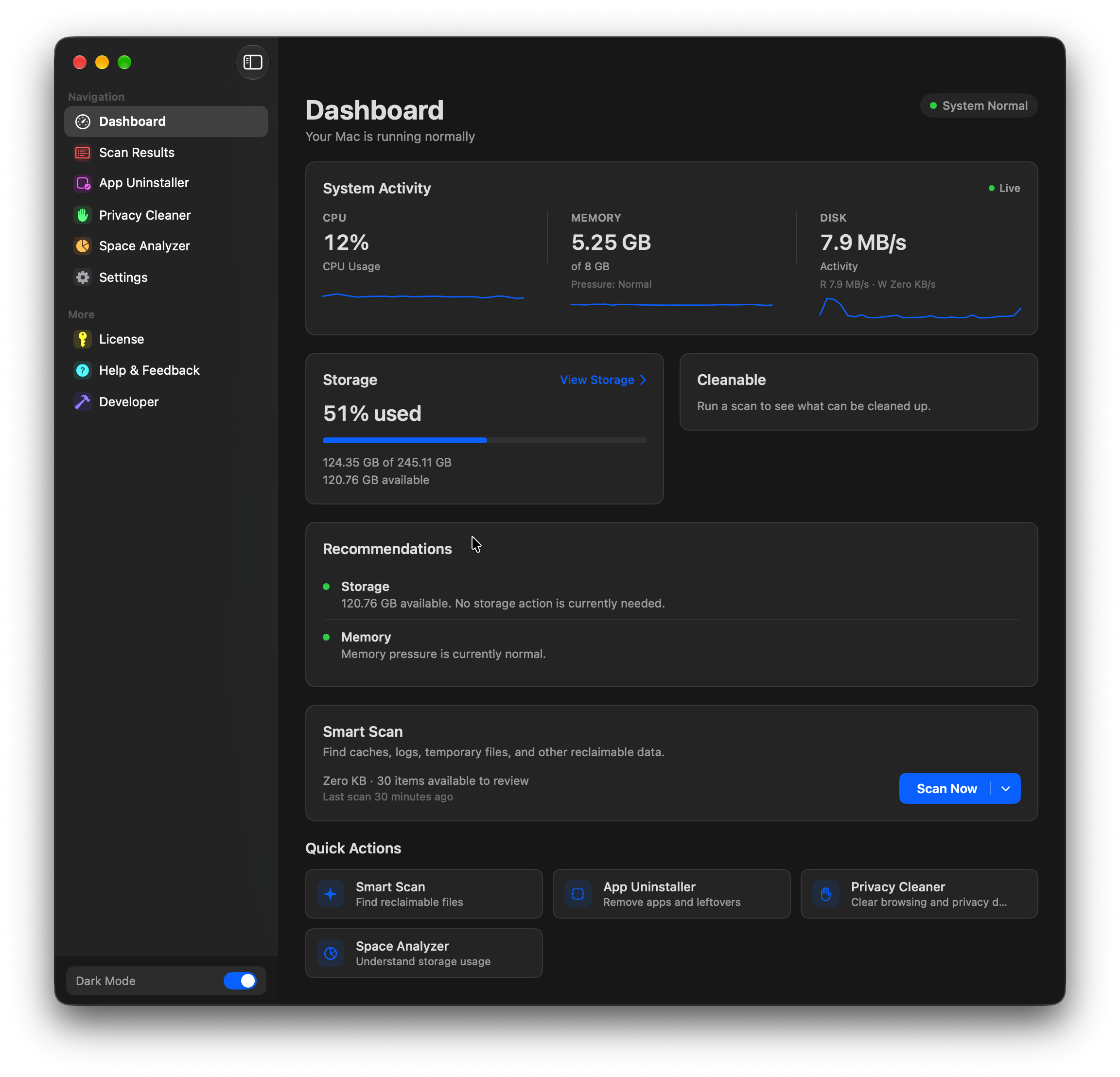Click the Privacy Cleaner hand icon in Quick Actions

[x=826, y=894]
